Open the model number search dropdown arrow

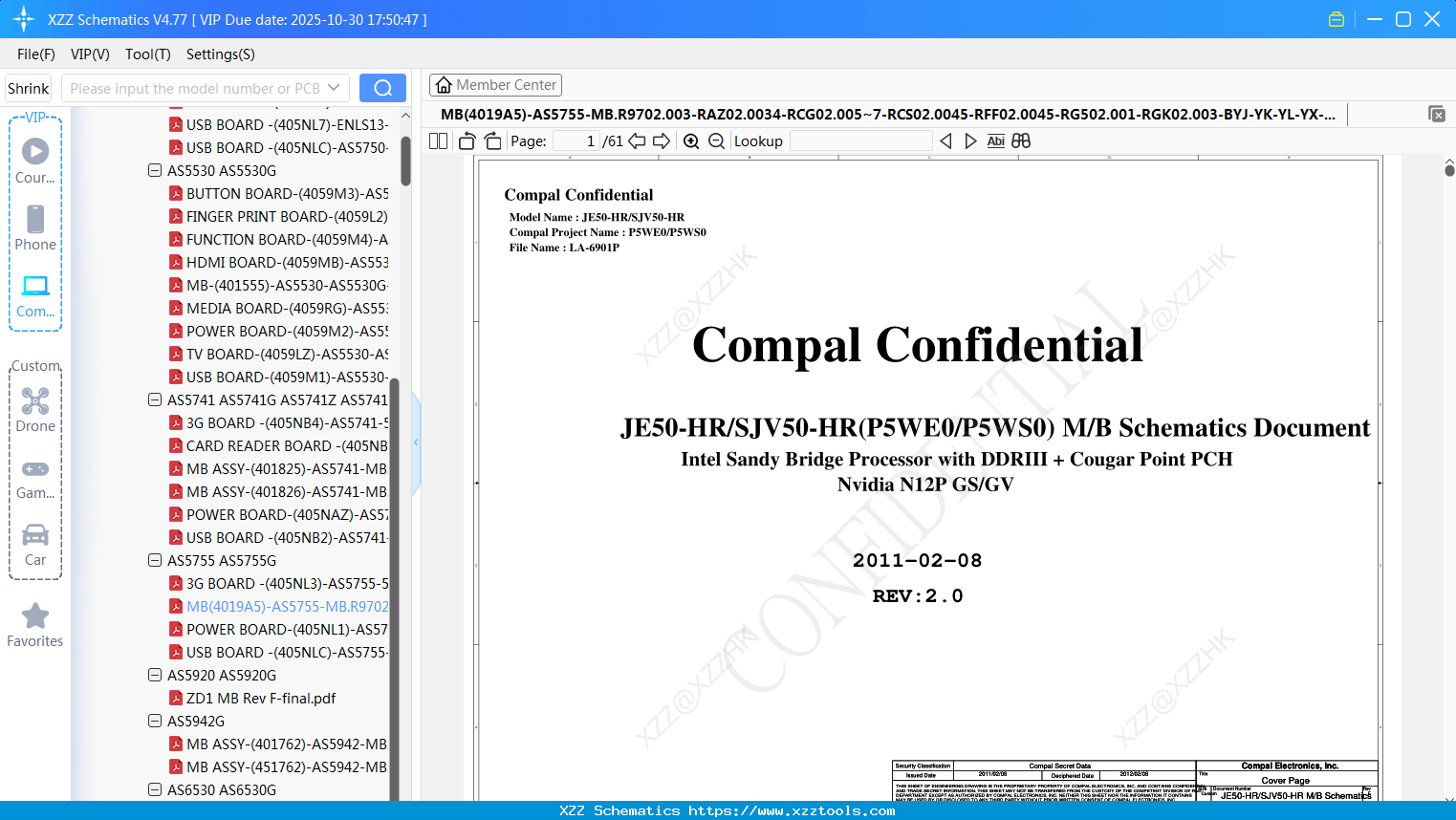[334, 88]
